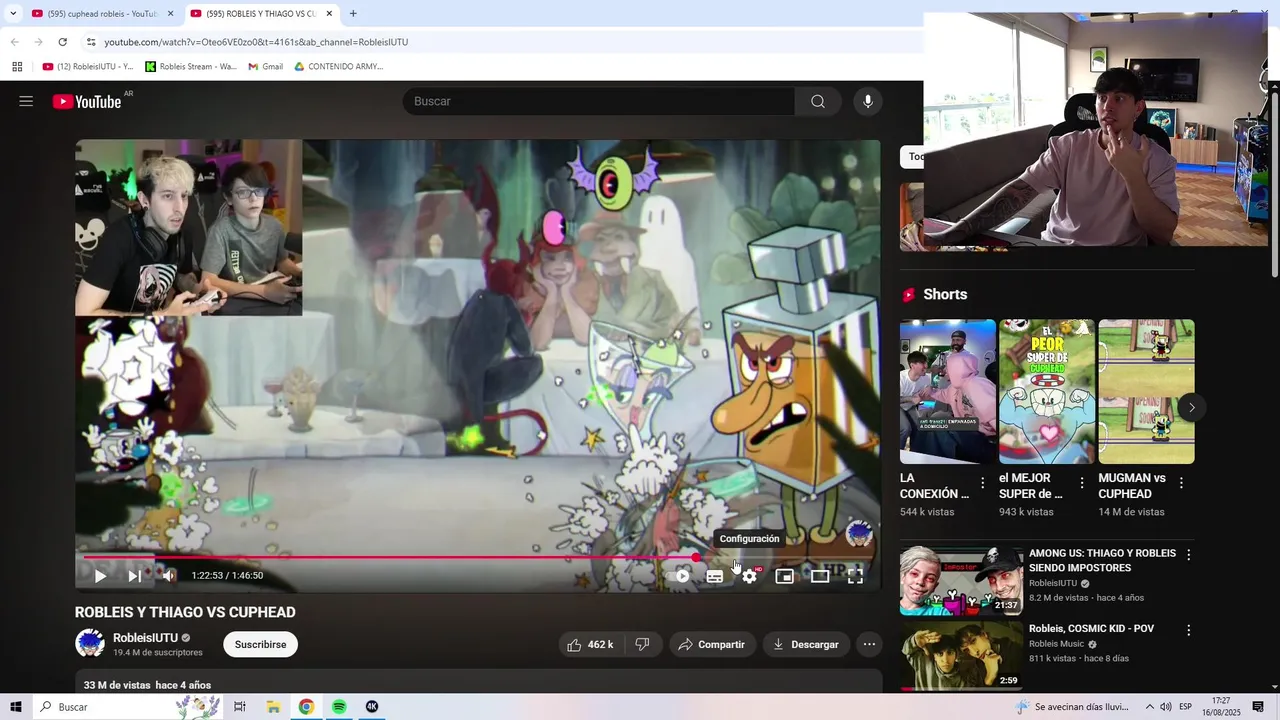Open the RobleisIUTU channel avatar
Viewport: 1280px width, 720px height.
pos(90,644)
